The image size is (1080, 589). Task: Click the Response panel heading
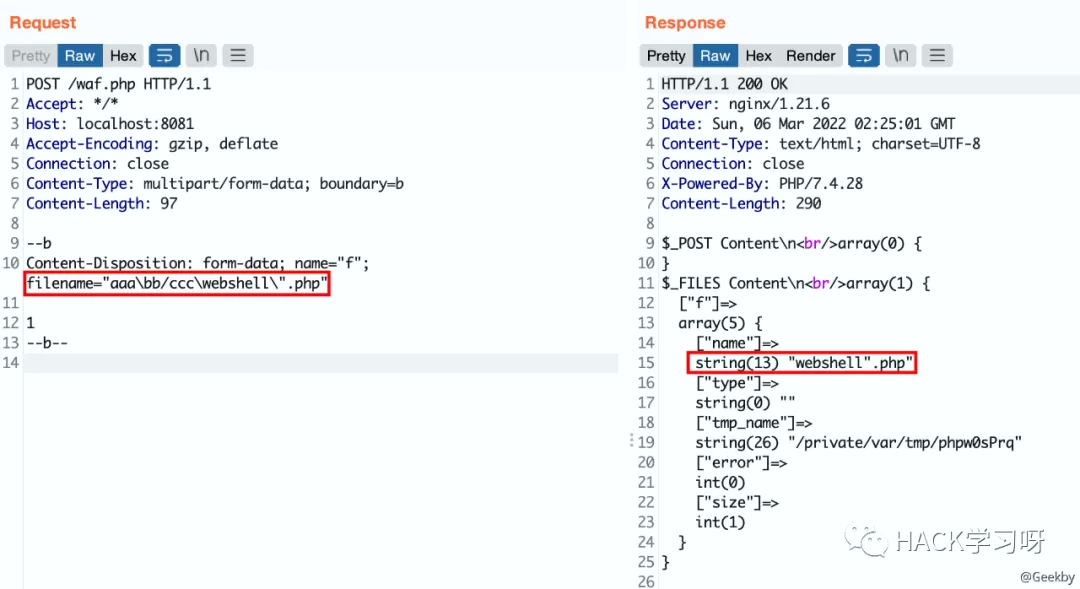point(685,23)
